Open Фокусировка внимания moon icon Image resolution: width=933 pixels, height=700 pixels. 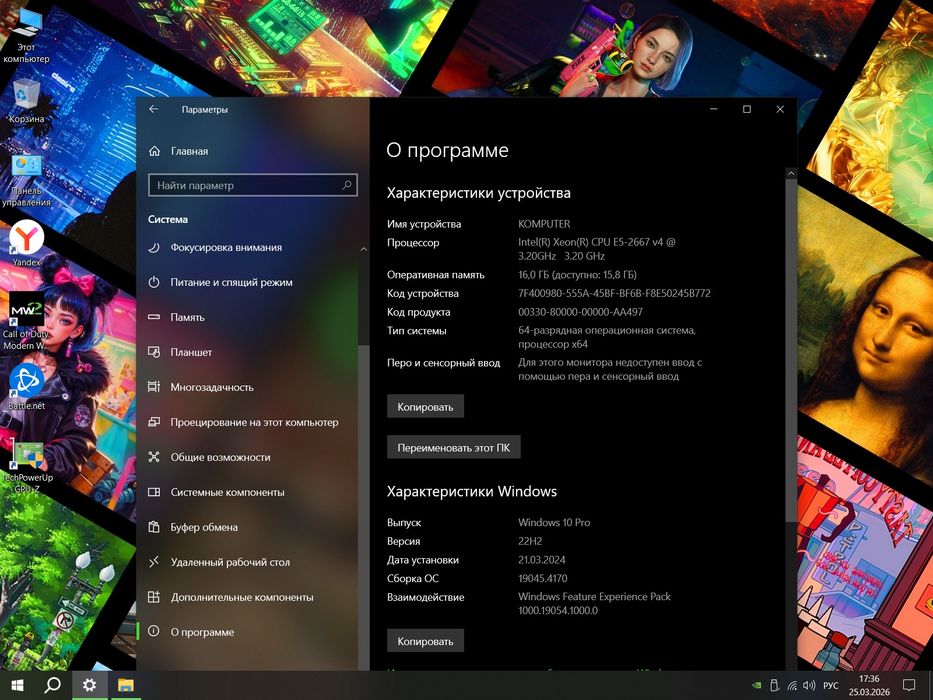coord(154,248)
